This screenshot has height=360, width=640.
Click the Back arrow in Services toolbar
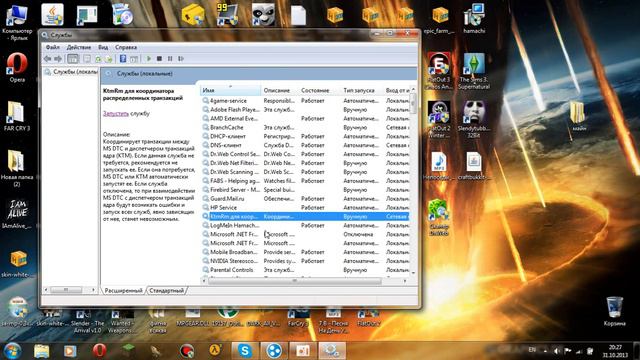pyautogui.click(x=47, y=59)
